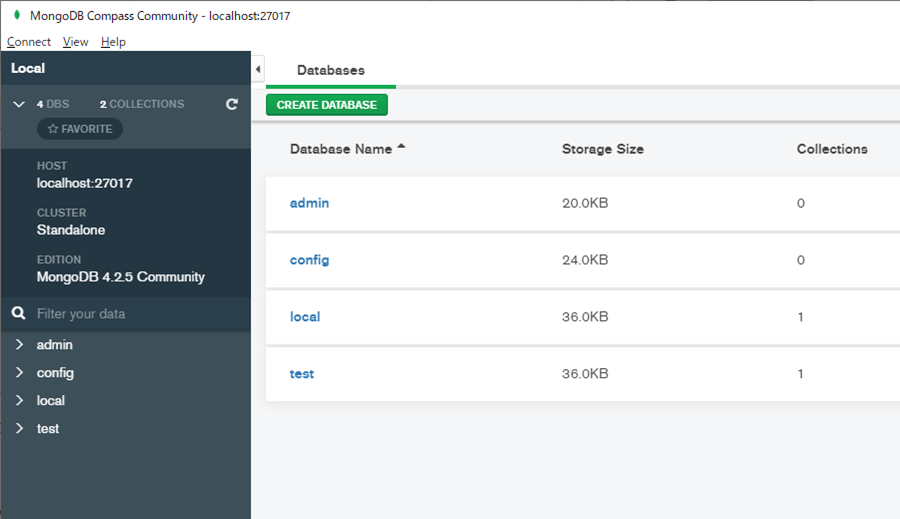
Task: Open the config database link in table
Action: pyautogui.click(x=309, y=260)
